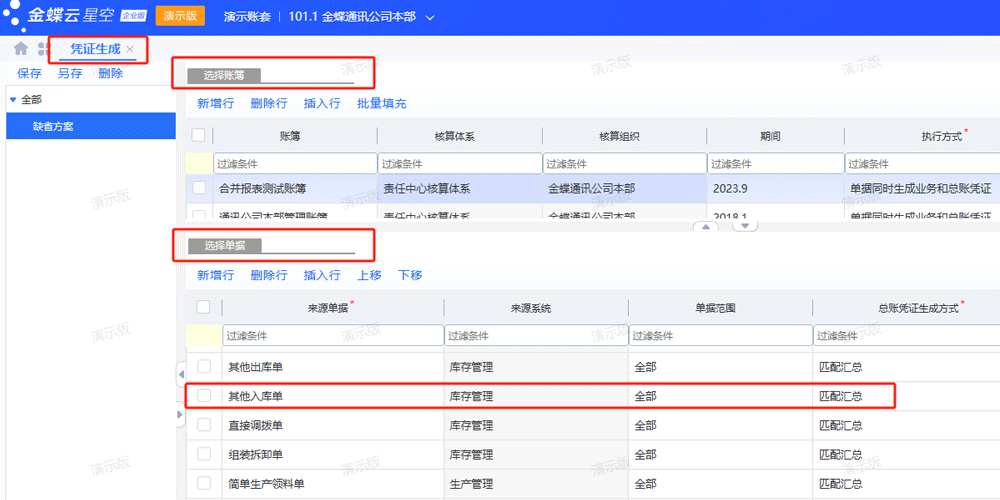Check the 简单生产领料单 row checkbox
This screenshot has width=1000, height=500.
pos(203,483)
